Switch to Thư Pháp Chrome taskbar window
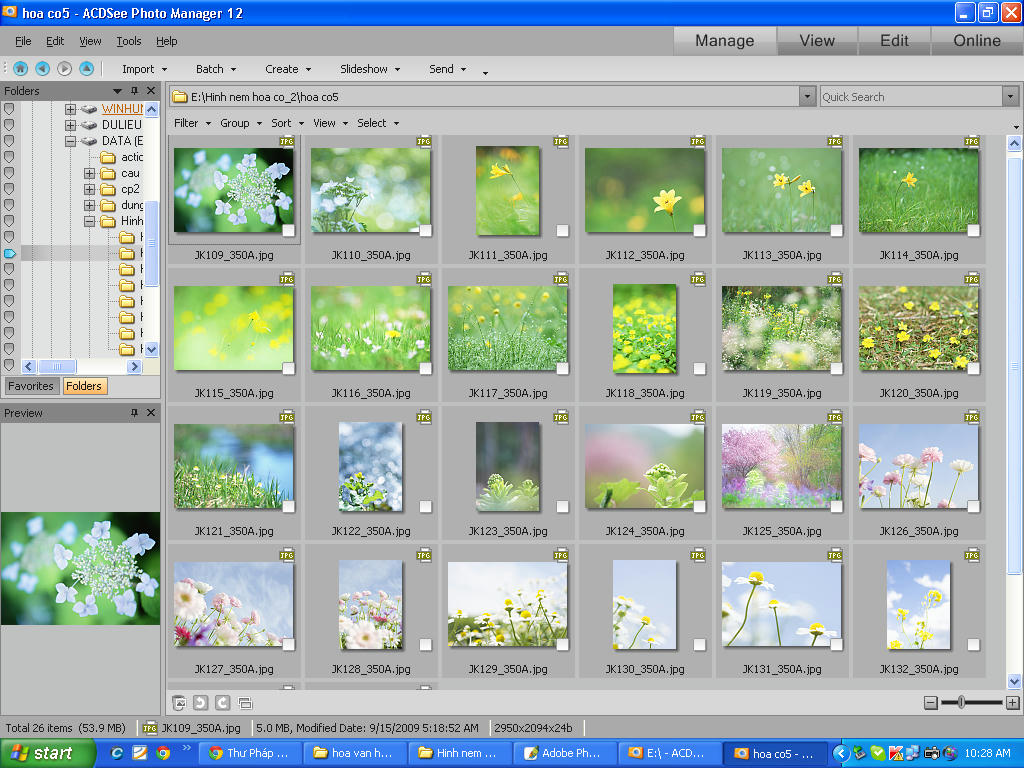1024x768 pixels. click(x=249, y=753)
